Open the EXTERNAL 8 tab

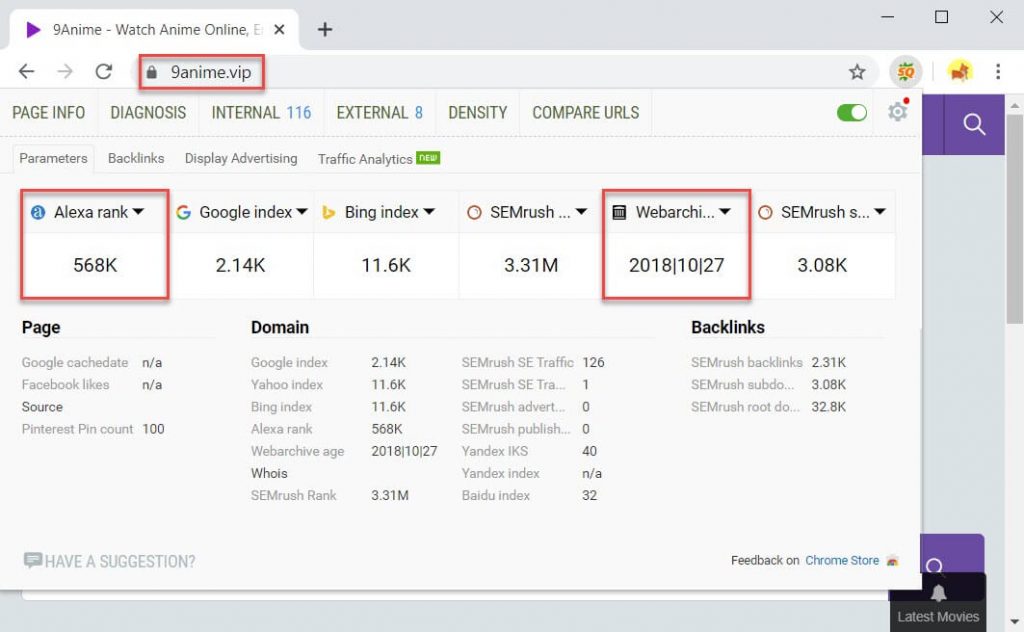(379, 112)
